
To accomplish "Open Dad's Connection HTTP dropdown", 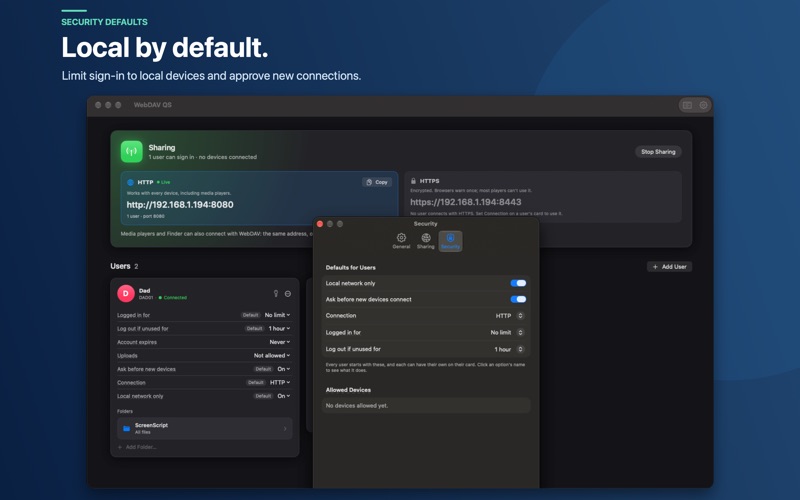I will click(280, 383).
